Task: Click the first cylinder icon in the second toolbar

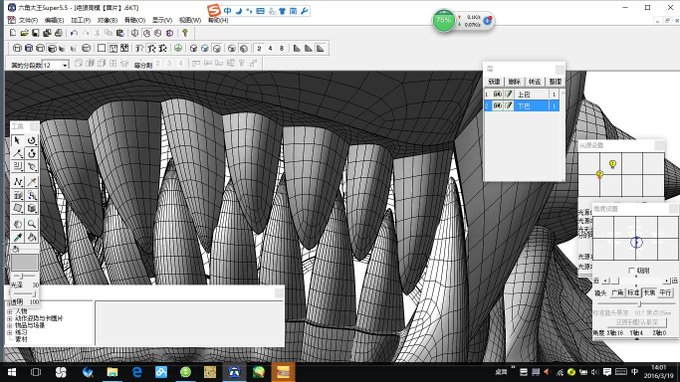Action: tap(17, 48)
